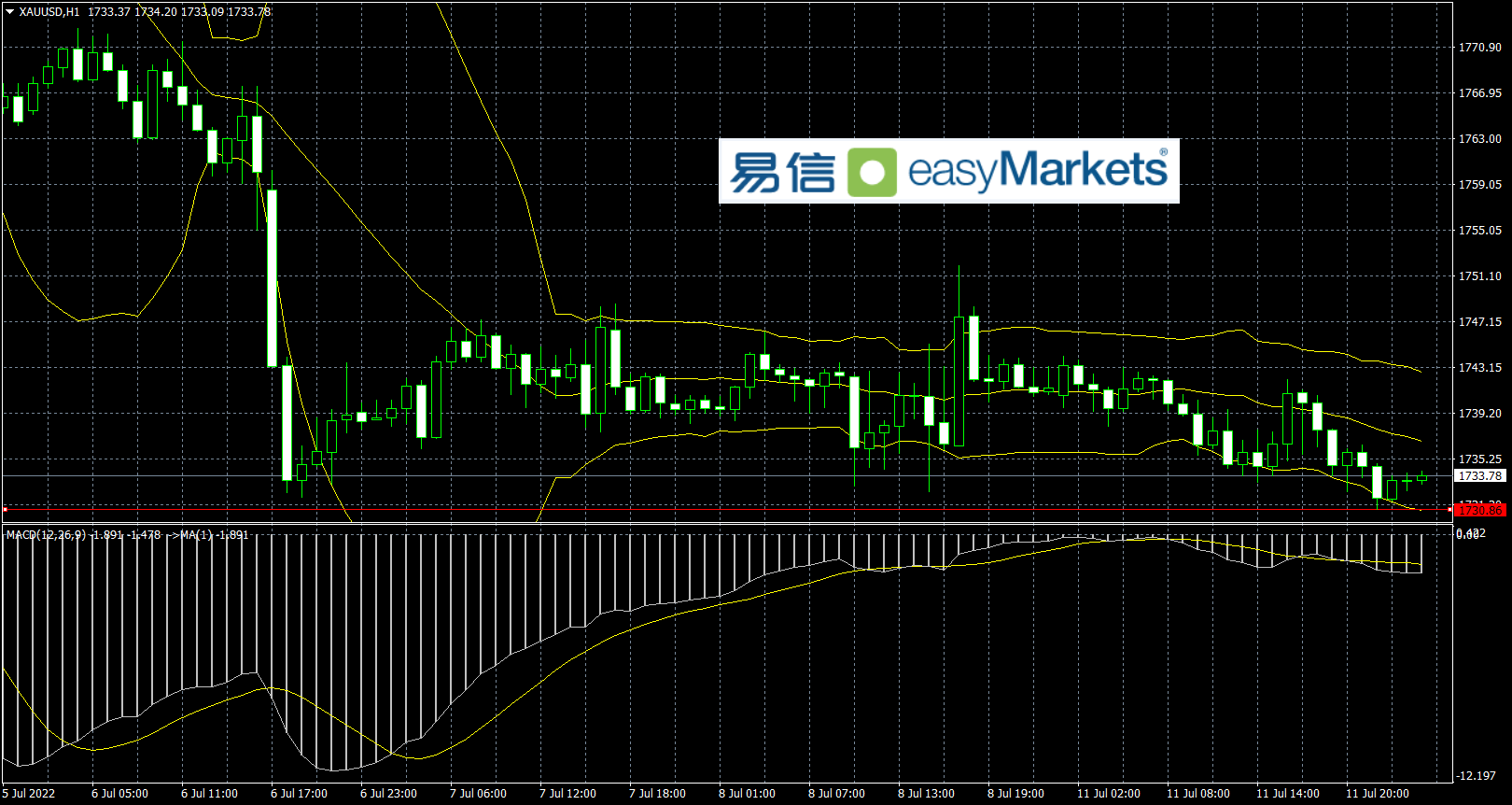The image size is (1512, 805).
Task: Click the 1739.20 price axis label
Action: click(1480, 414)
